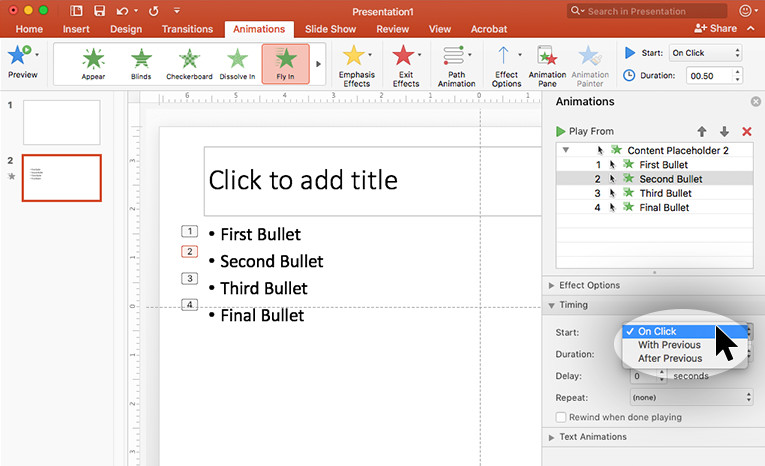The height and width of the screenshot is (466, 765).
Task: Click the Save icon in title bar
Action: click(100, 11)
